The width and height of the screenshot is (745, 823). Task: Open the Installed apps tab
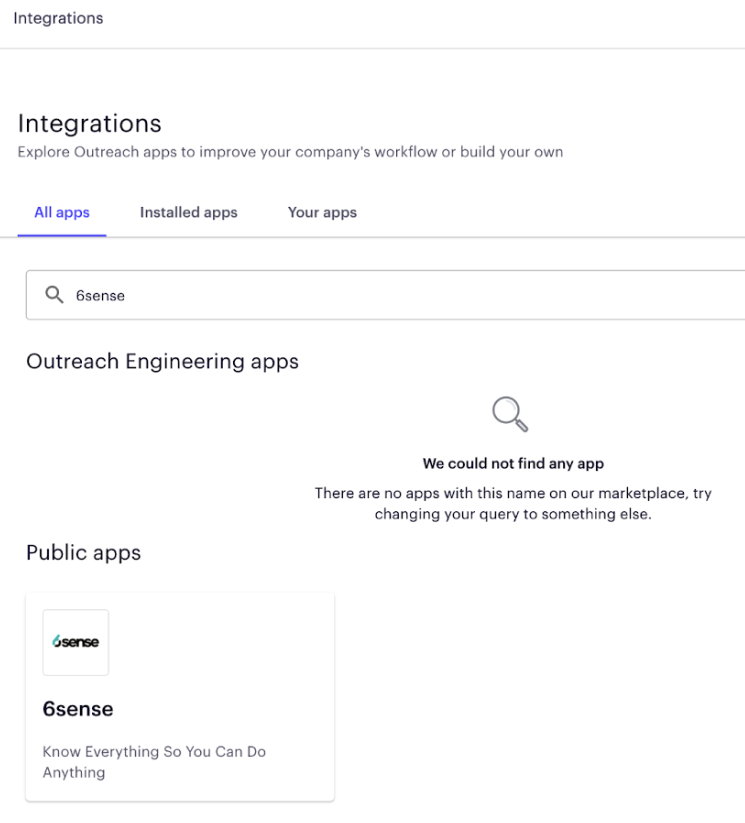click(x=188, y=213)
